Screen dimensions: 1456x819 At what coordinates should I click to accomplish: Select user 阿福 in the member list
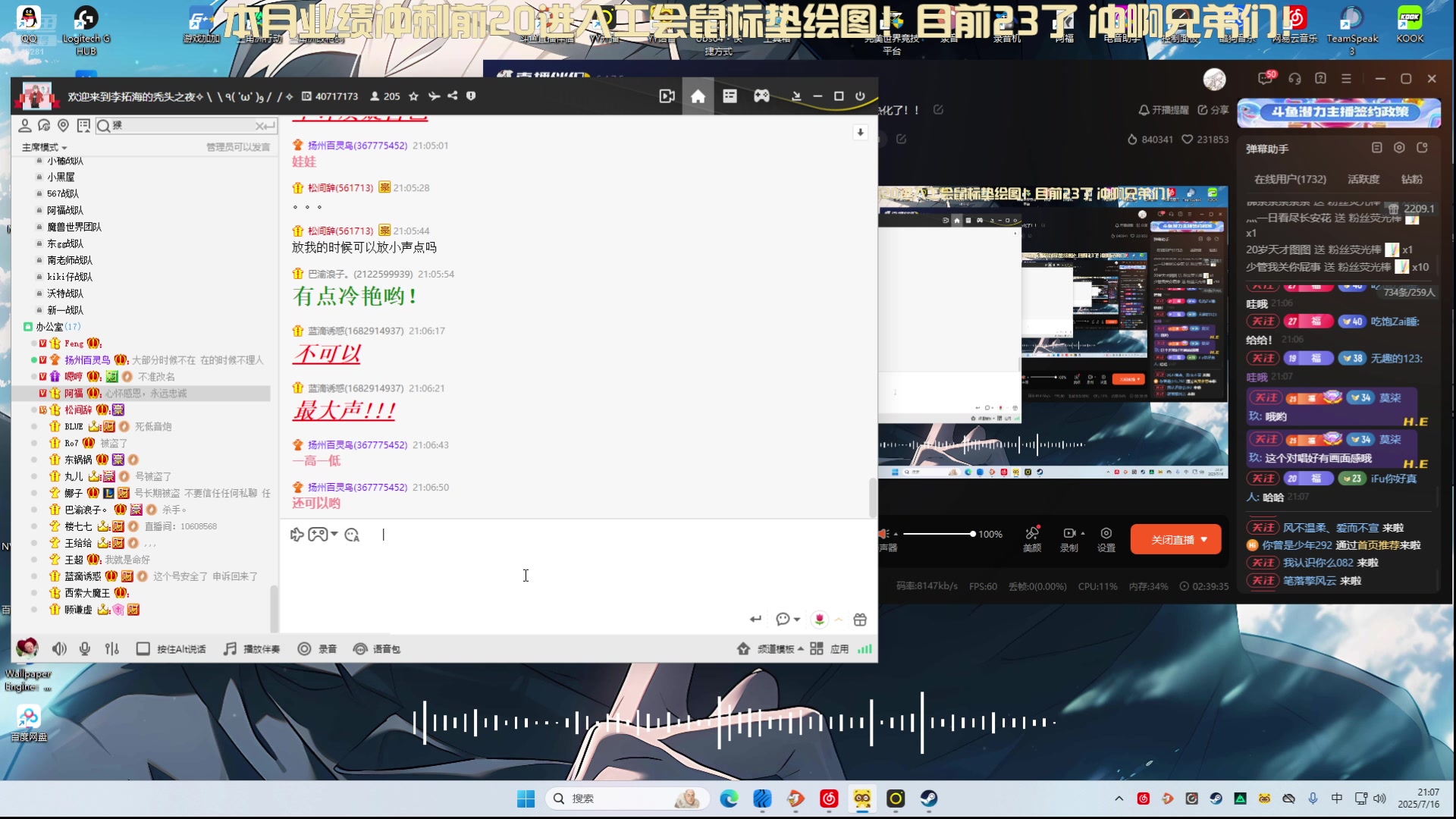[74, 394]
